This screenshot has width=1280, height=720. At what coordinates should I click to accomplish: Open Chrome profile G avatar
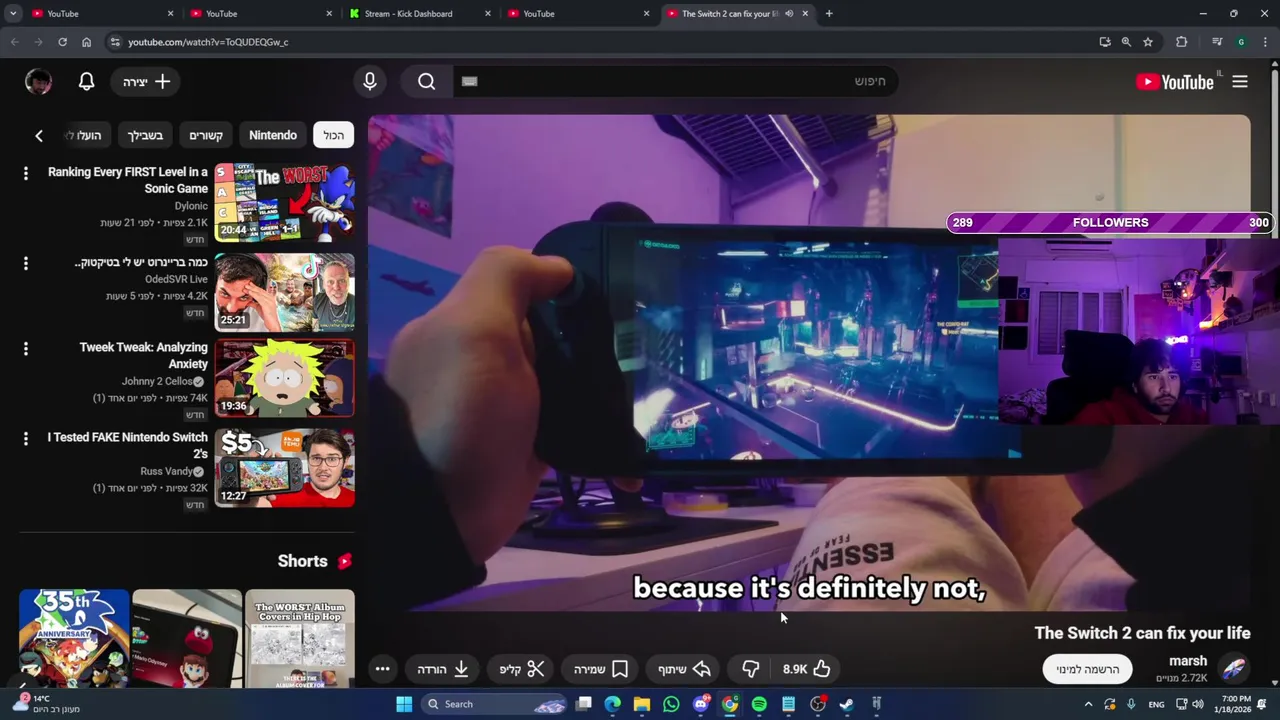1241,42
